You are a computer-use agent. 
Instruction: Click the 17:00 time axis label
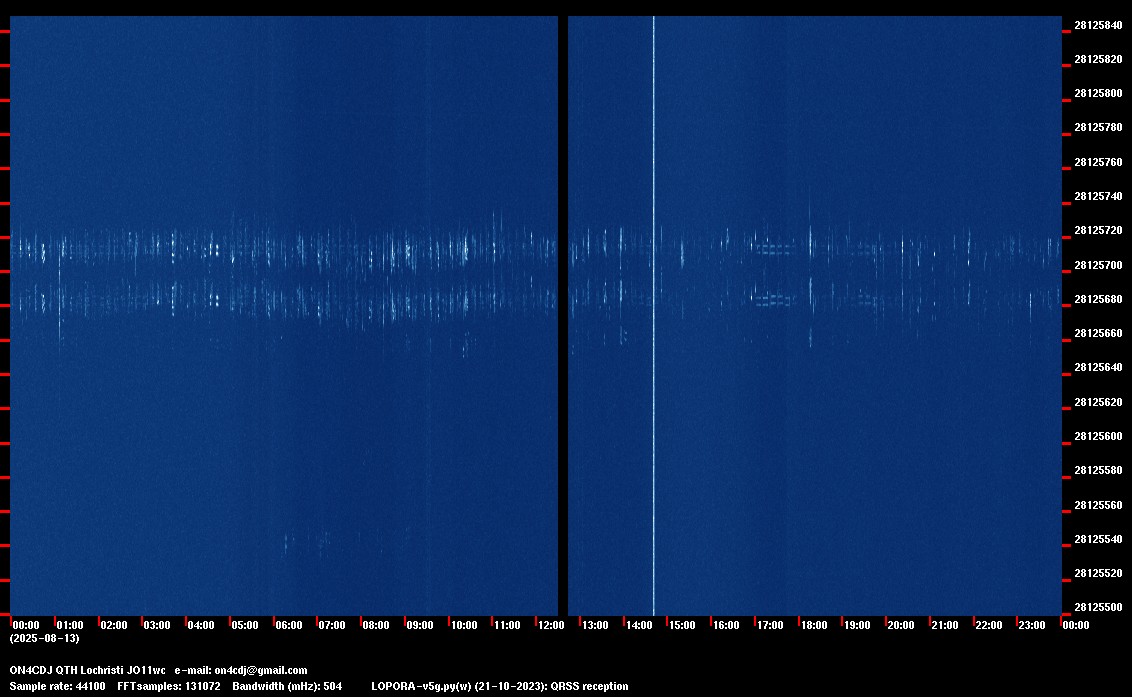pyautogui.click(x=770, y=625)
